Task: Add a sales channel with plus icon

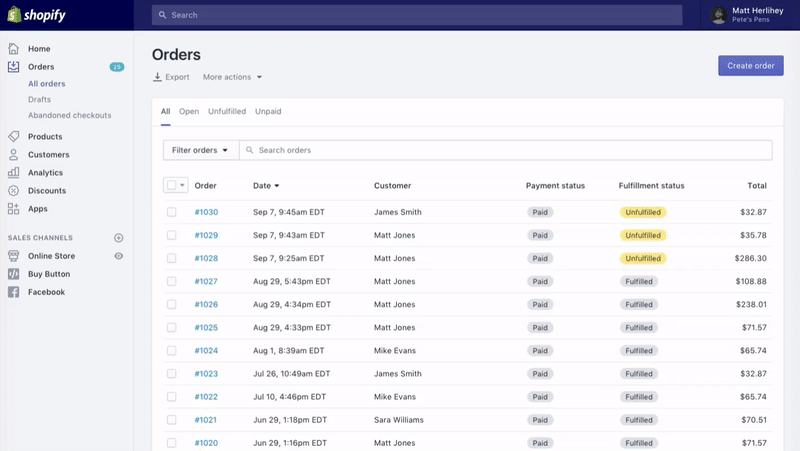Action: pyautogui.click(x=119, y=238)
